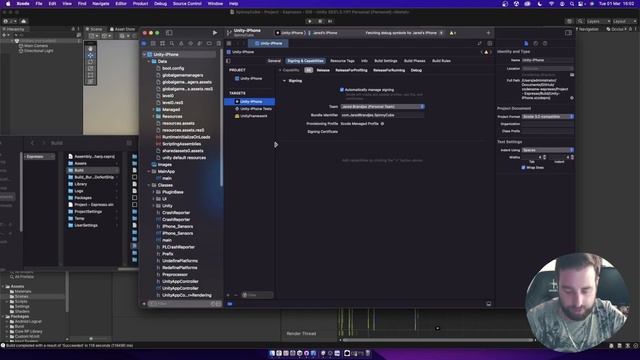640x360 pixels.
Task: Open the Product menu in menu bar
Action: tap(140, 4)
